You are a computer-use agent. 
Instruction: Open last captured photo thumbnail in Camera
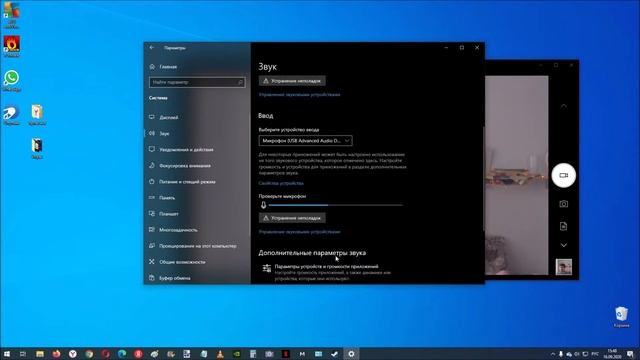point(563,267)
